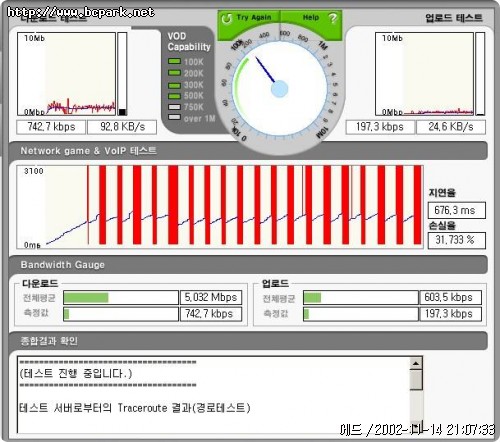Viewport: 500px width, 442px height.
Task: Click the upload speed 197,3 kbps field under graph
Action: (x=380, y=127)
